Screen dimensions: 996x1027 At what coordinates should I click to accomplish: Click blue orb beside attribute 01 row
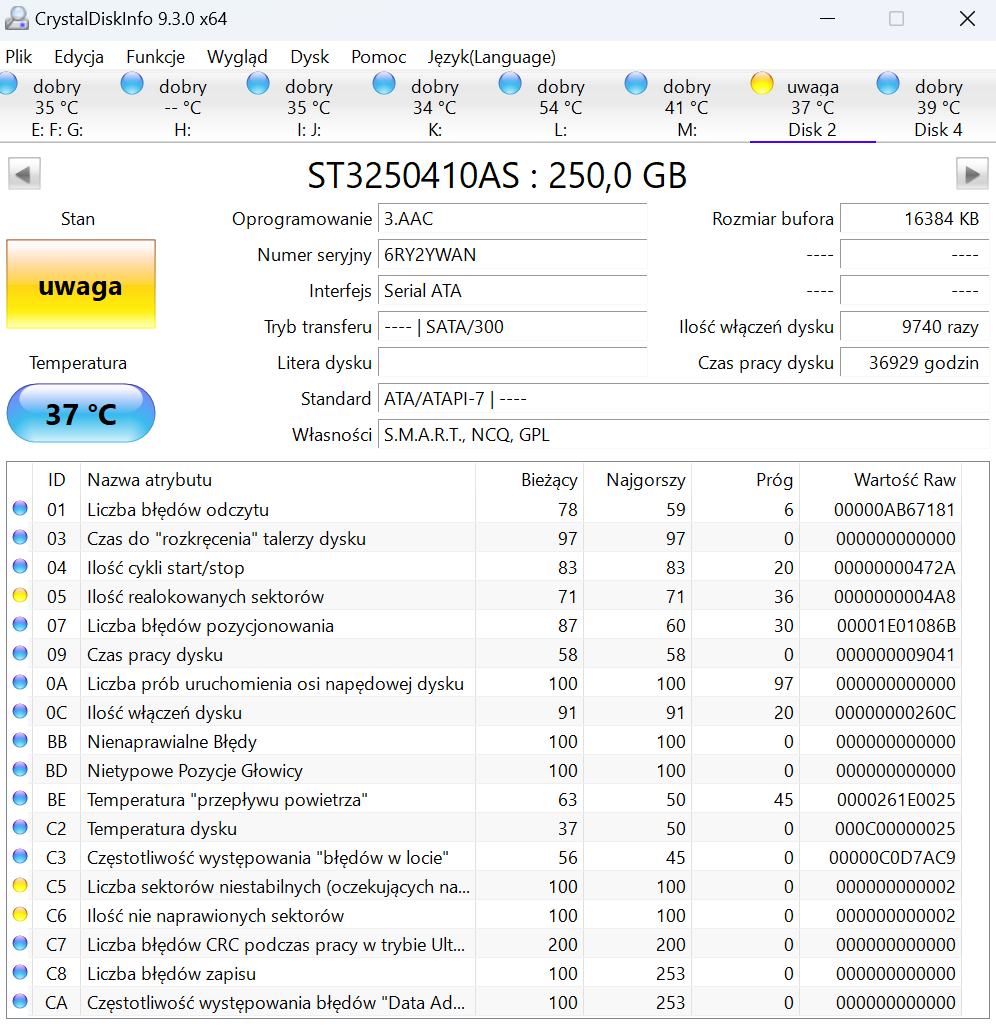click(20, 510)
